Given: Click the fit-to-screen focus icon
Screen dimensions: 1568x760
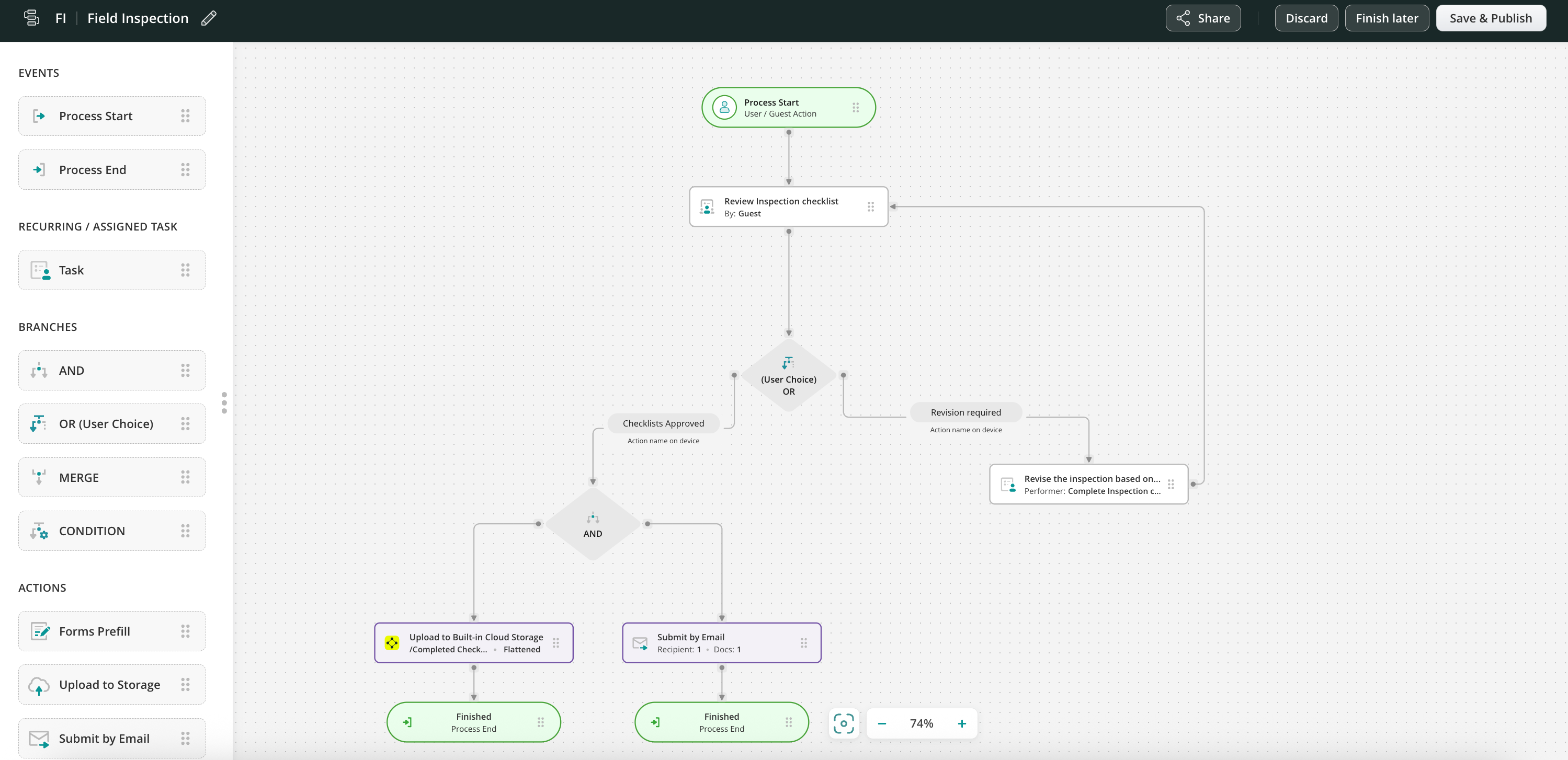Looking at the screenshot, I should [843, 723].
